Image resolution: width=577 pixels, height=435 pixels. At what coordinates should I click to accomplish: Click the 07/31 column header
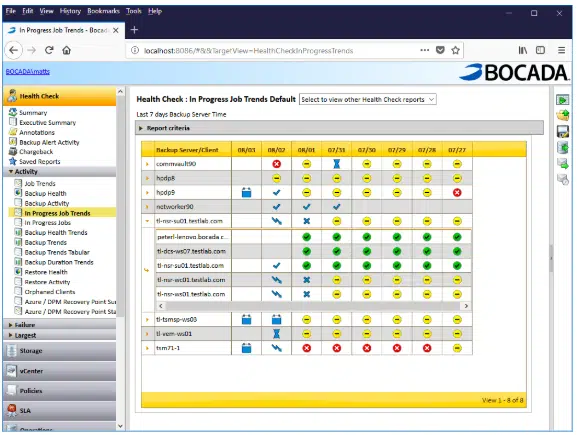pos(336,150)
